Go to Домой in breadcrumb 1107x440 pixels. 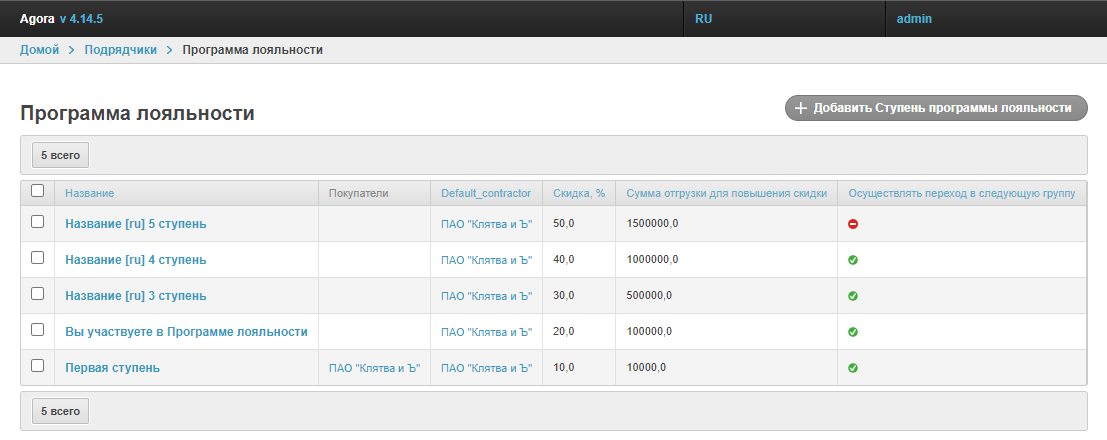tap(40, 50)
